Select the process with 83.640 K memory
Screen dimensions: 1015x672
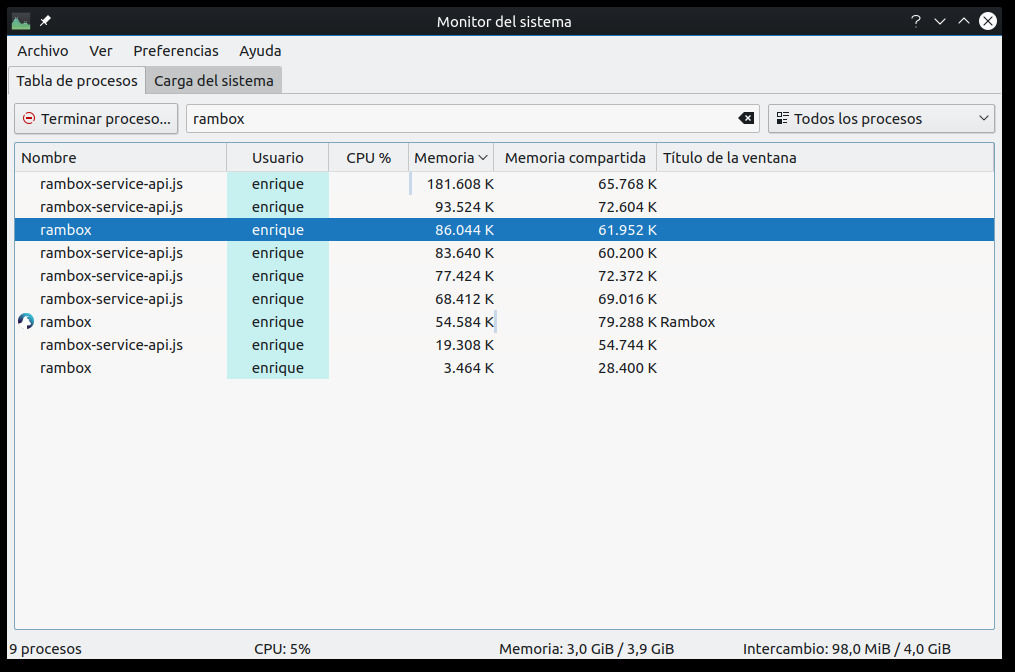[504, 252]
